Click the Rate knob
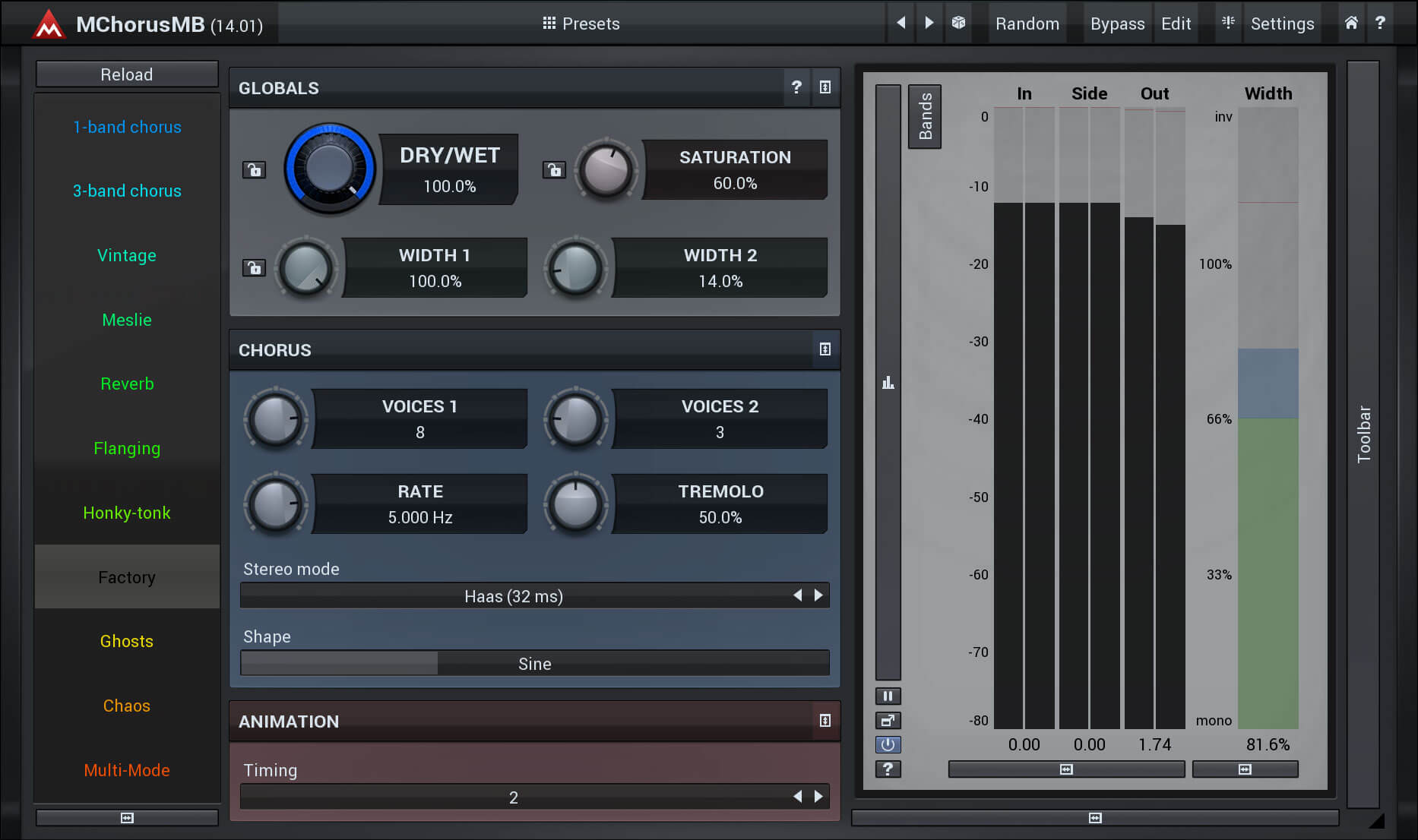 (x=275, y=504)
